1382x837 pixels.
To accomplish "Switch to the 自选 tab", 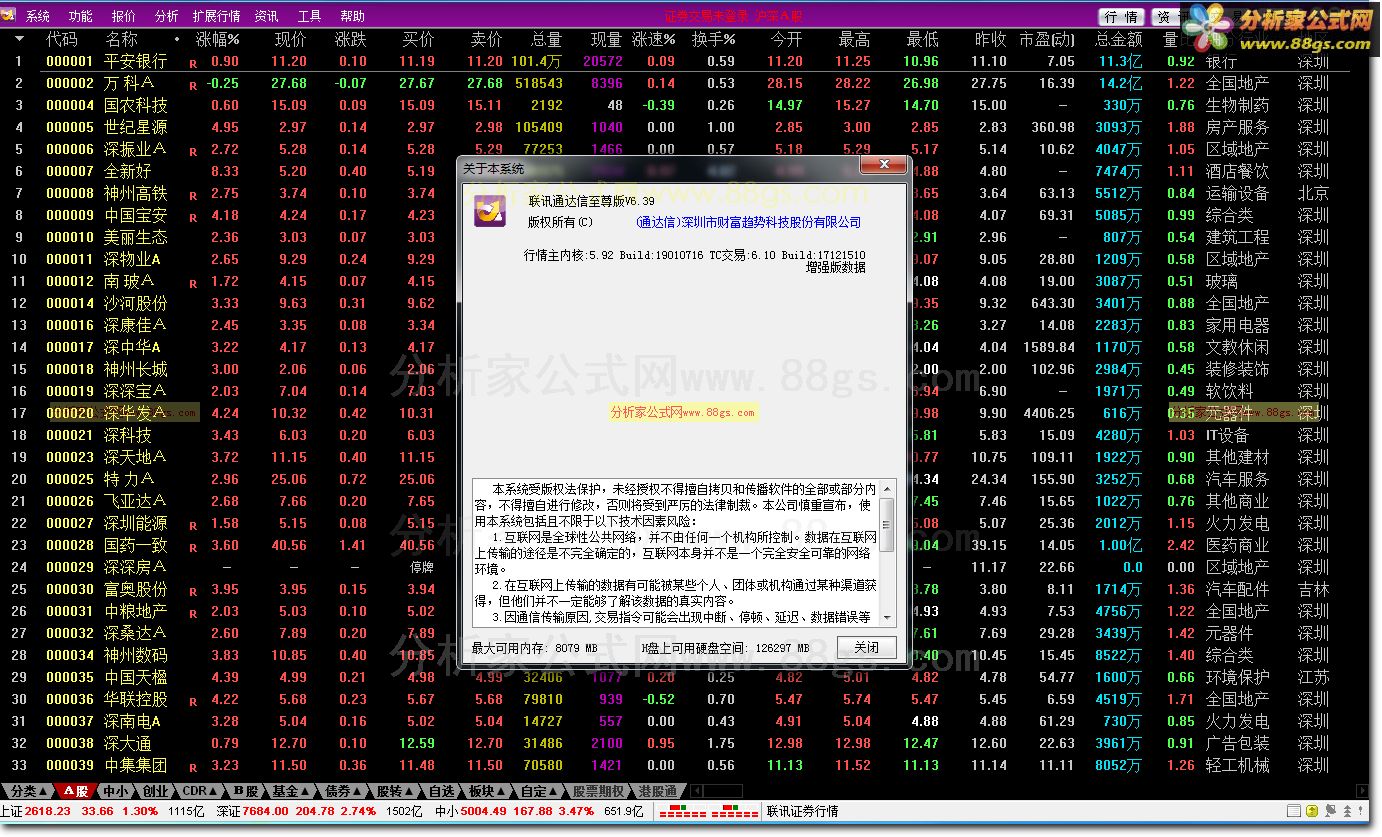I will click(441, 791).
